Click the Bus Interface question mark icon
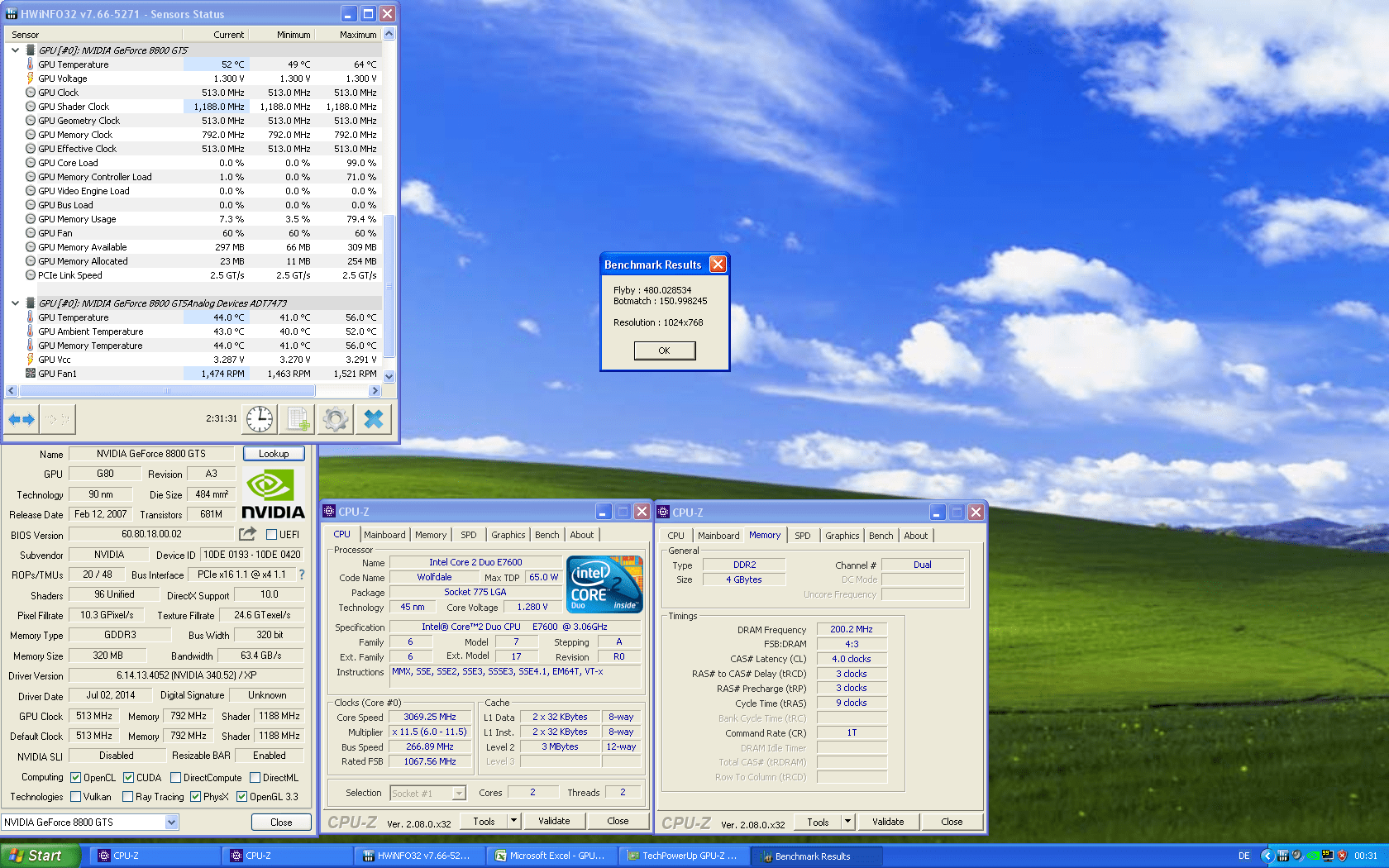Viewport: 1389px width, 868px height. tap(302, 575)
